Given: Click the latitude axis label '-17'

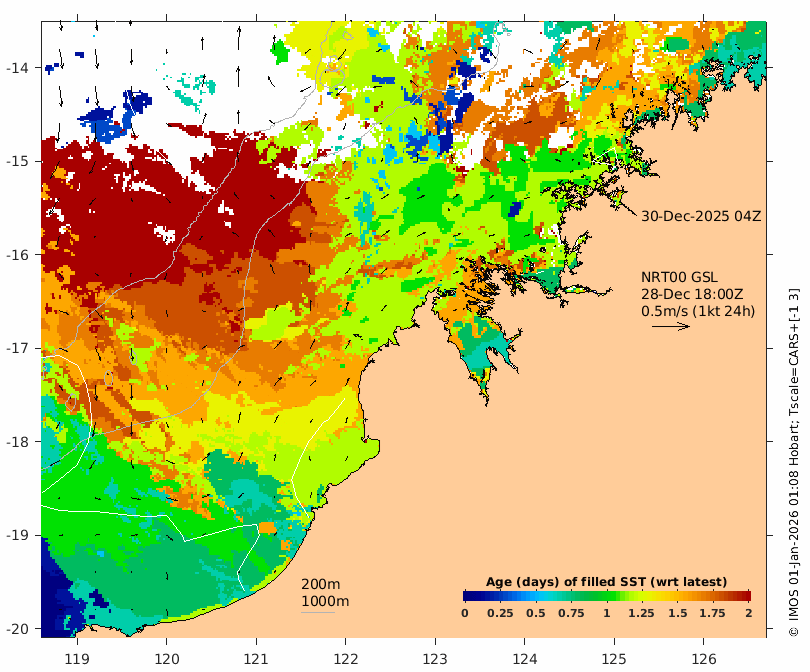Looking at the screenshot, I should click(17, 348).
